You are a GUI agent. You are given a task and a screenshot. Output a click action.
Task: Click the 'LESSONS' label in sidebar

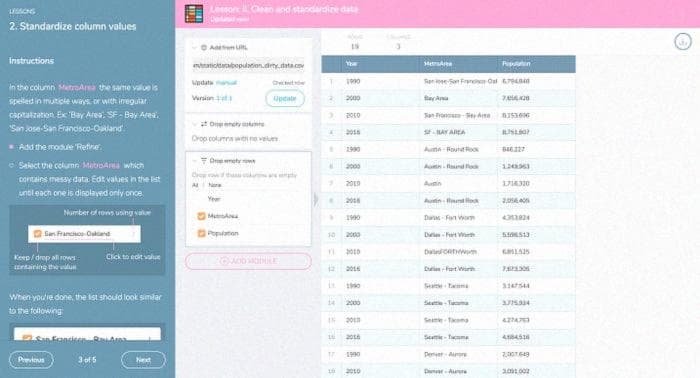(x=22, y=11)
